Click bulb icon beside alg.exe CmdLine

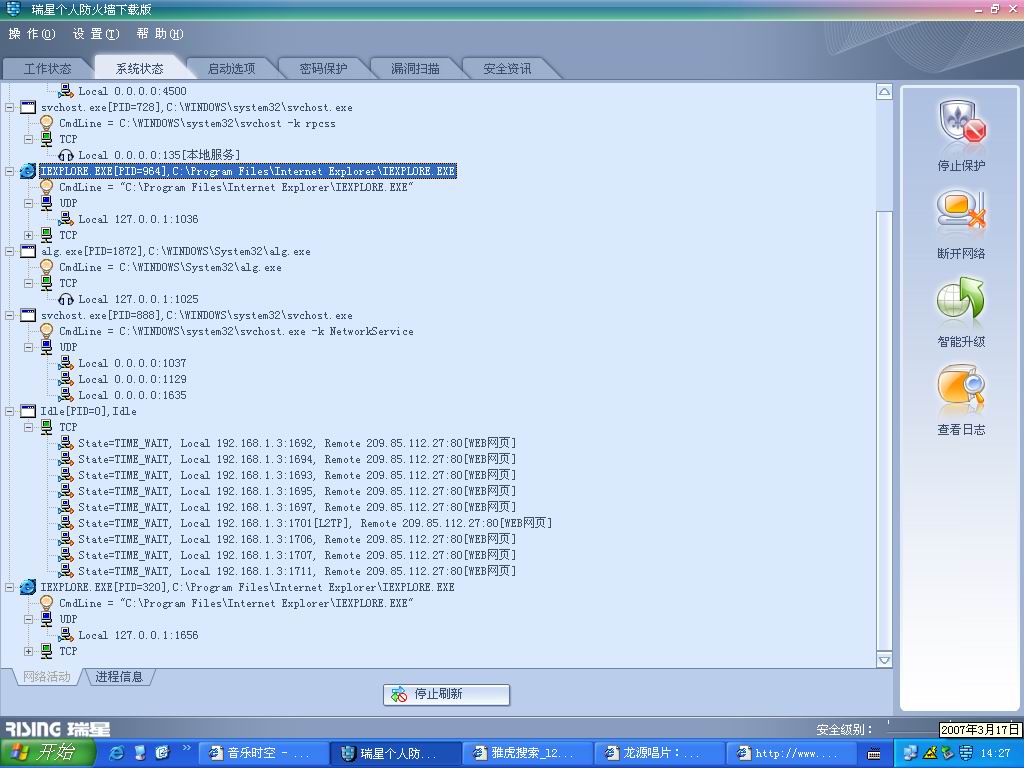46,267
